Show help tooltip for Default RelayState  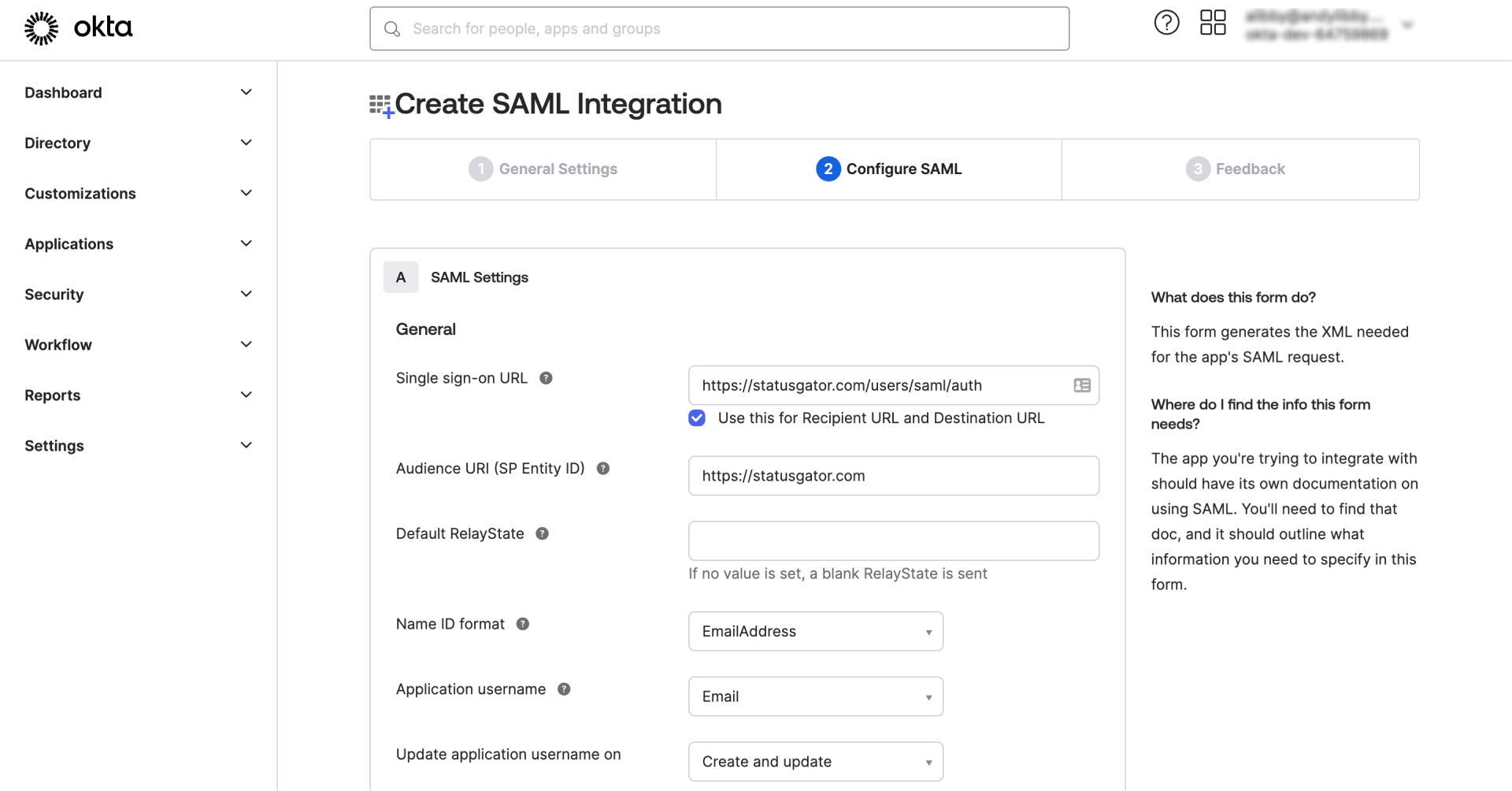click(x=542, y=534)
